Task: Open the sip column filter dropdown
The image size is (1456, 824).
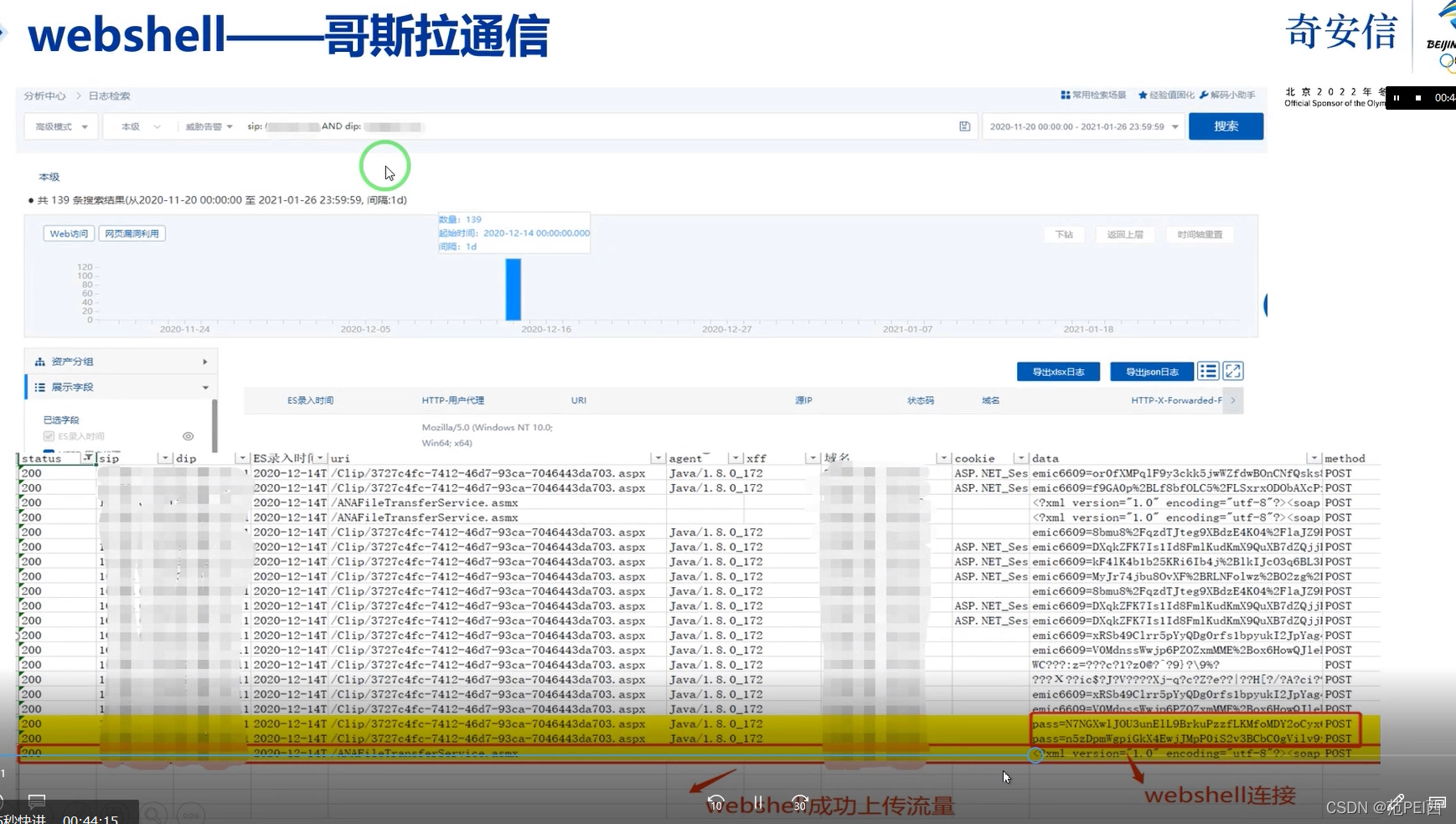Action: click(164, 458)
